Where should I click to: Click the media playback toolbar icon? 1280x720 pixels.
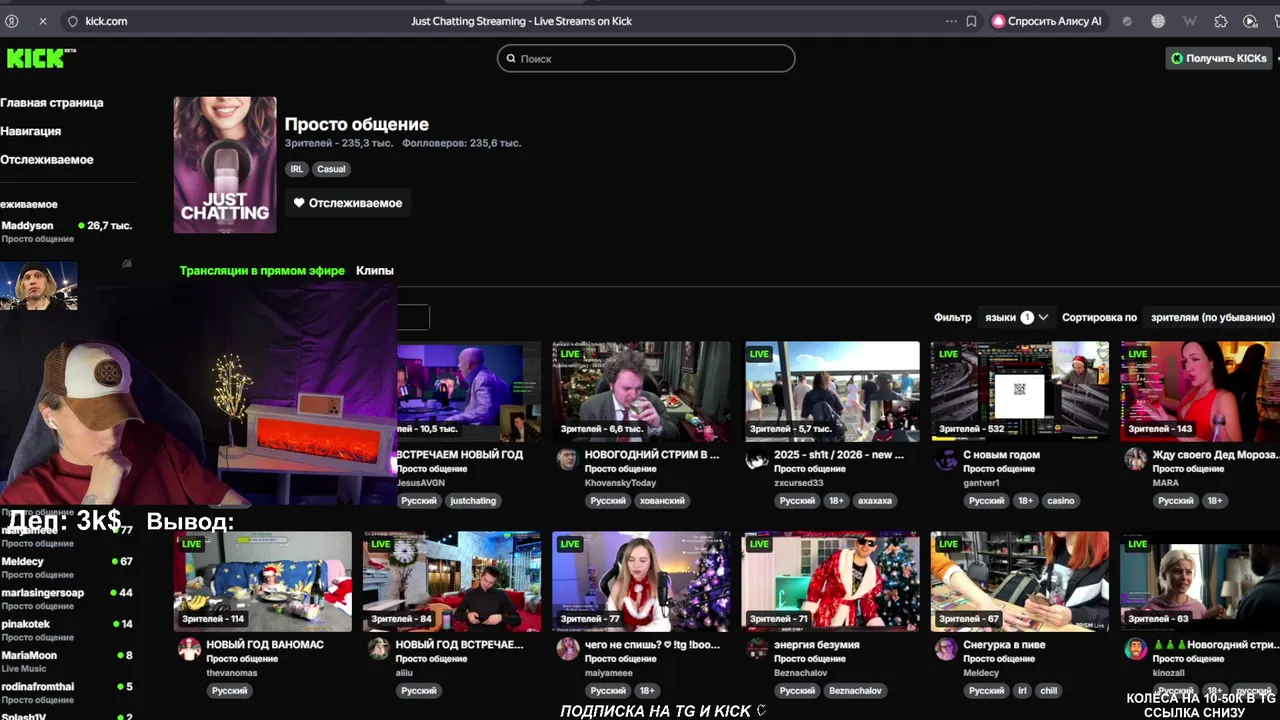[x=1250, y=21]
